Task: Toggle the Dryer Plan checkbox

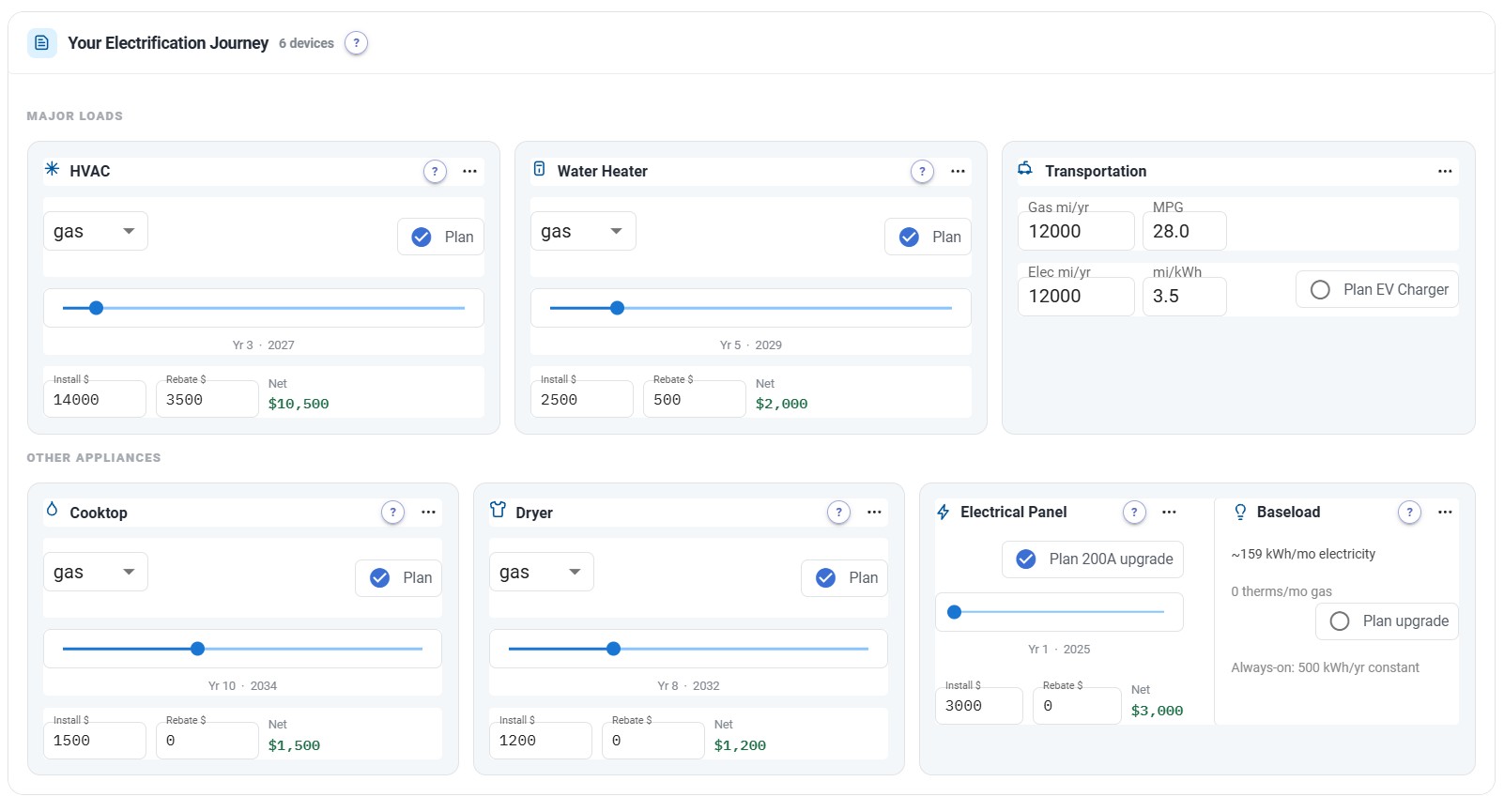Action: pos(845,577)
